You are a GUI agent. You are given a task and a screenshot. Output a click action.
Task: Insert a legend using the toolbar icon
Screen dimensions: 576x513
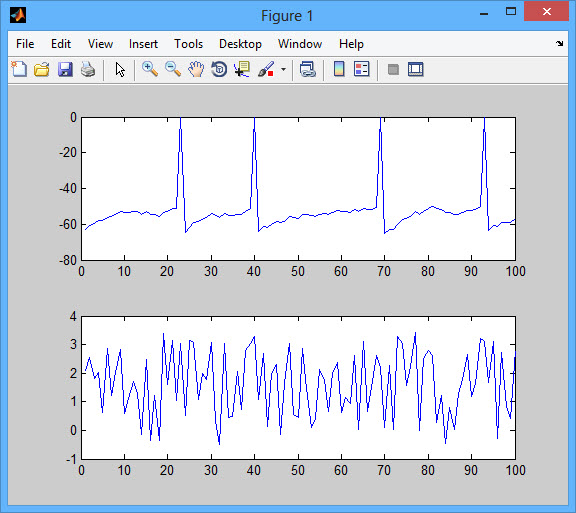[361, 69]
